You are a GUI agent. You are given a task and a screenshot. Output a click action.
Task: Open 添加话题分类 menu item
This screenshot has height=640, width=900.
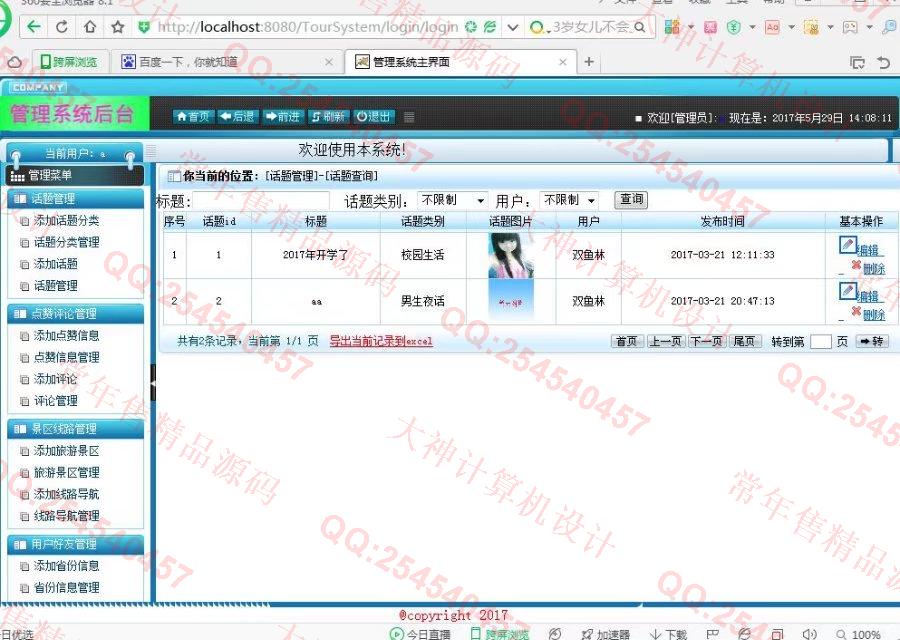point(66,220)
